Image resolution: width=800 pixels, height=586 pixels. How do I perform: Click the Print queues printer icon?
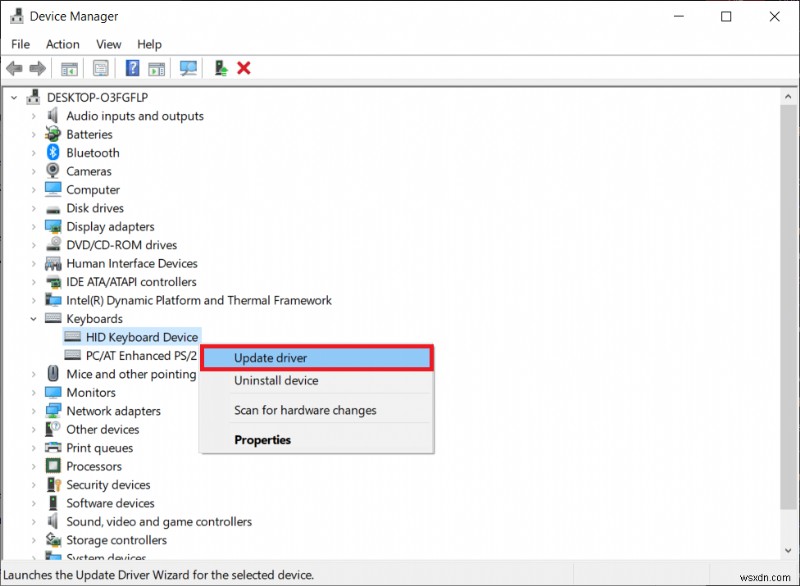click(x=53, y=448)
